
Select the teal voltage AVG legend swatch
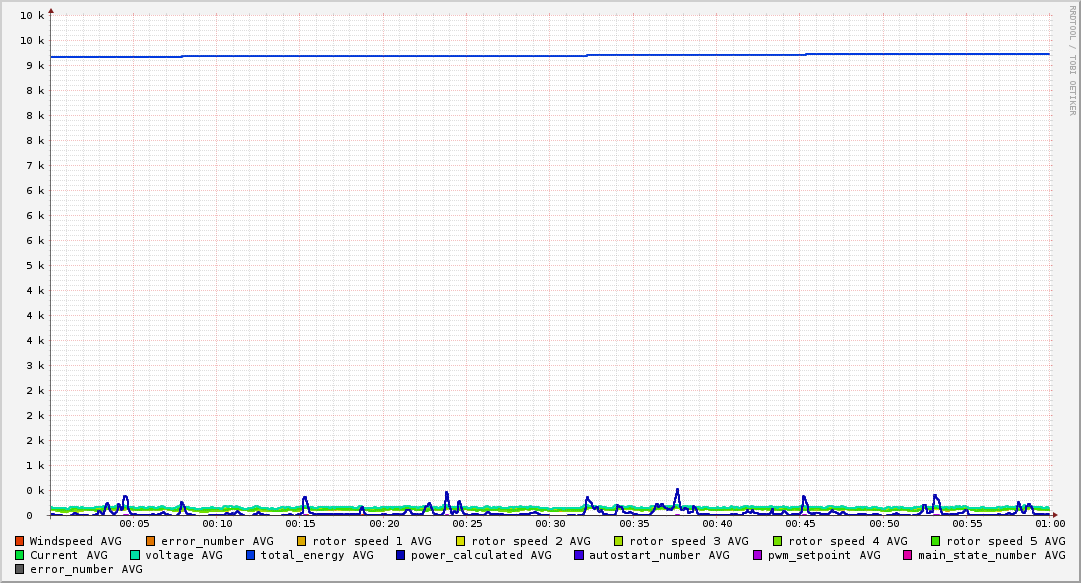click(135, 555)
